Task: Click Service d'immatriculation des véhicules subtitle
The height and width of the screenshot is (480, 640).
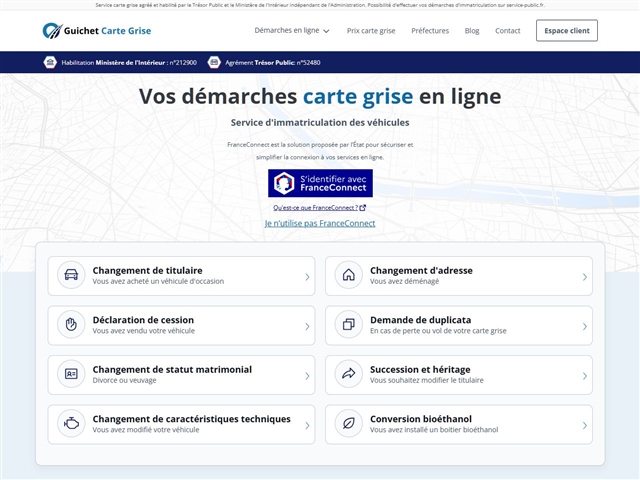Action: point(320,122)
